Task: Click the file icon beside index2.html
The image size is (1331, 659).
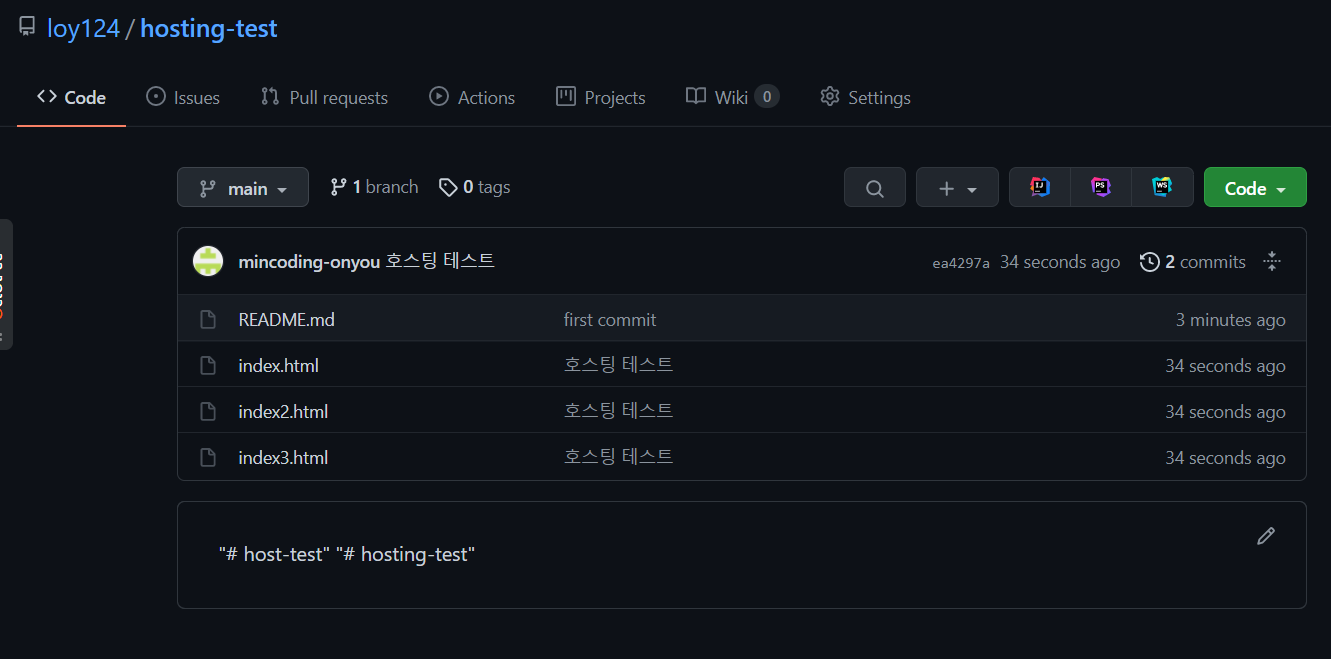Action: point(208,412)
